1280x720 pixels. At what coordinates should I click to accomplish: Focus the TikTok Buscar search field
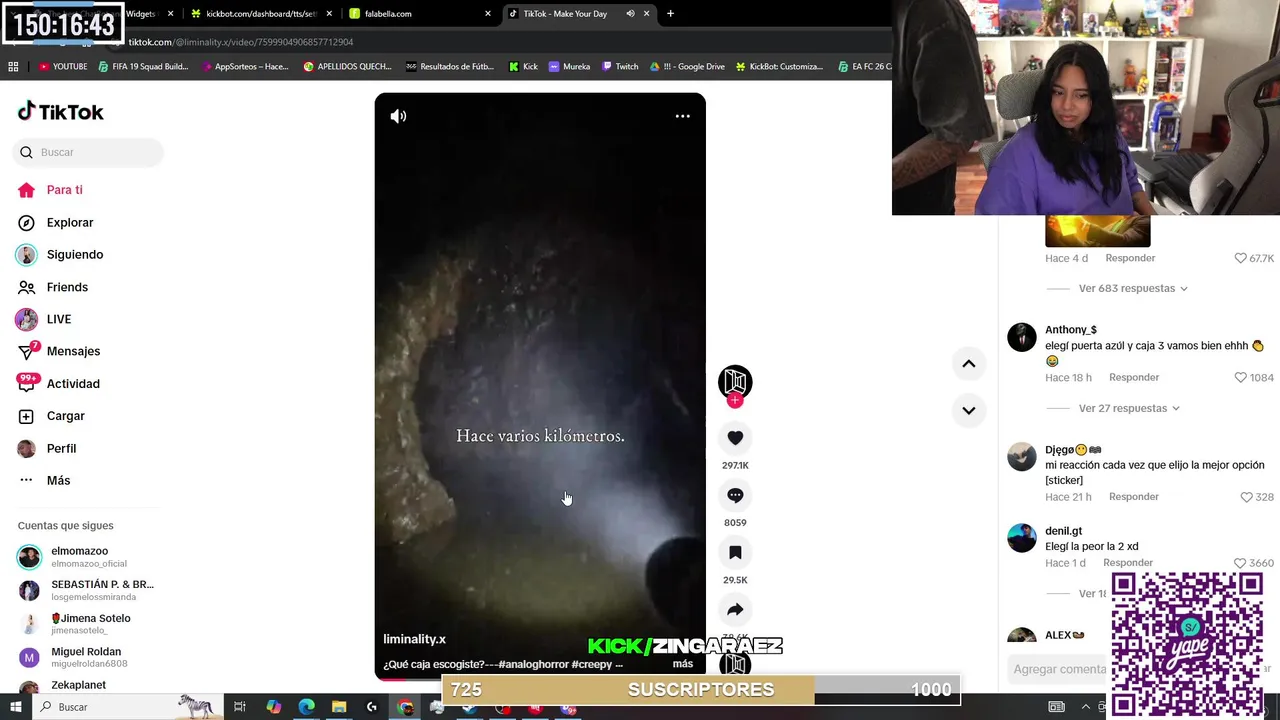click(x=88, y=152)
